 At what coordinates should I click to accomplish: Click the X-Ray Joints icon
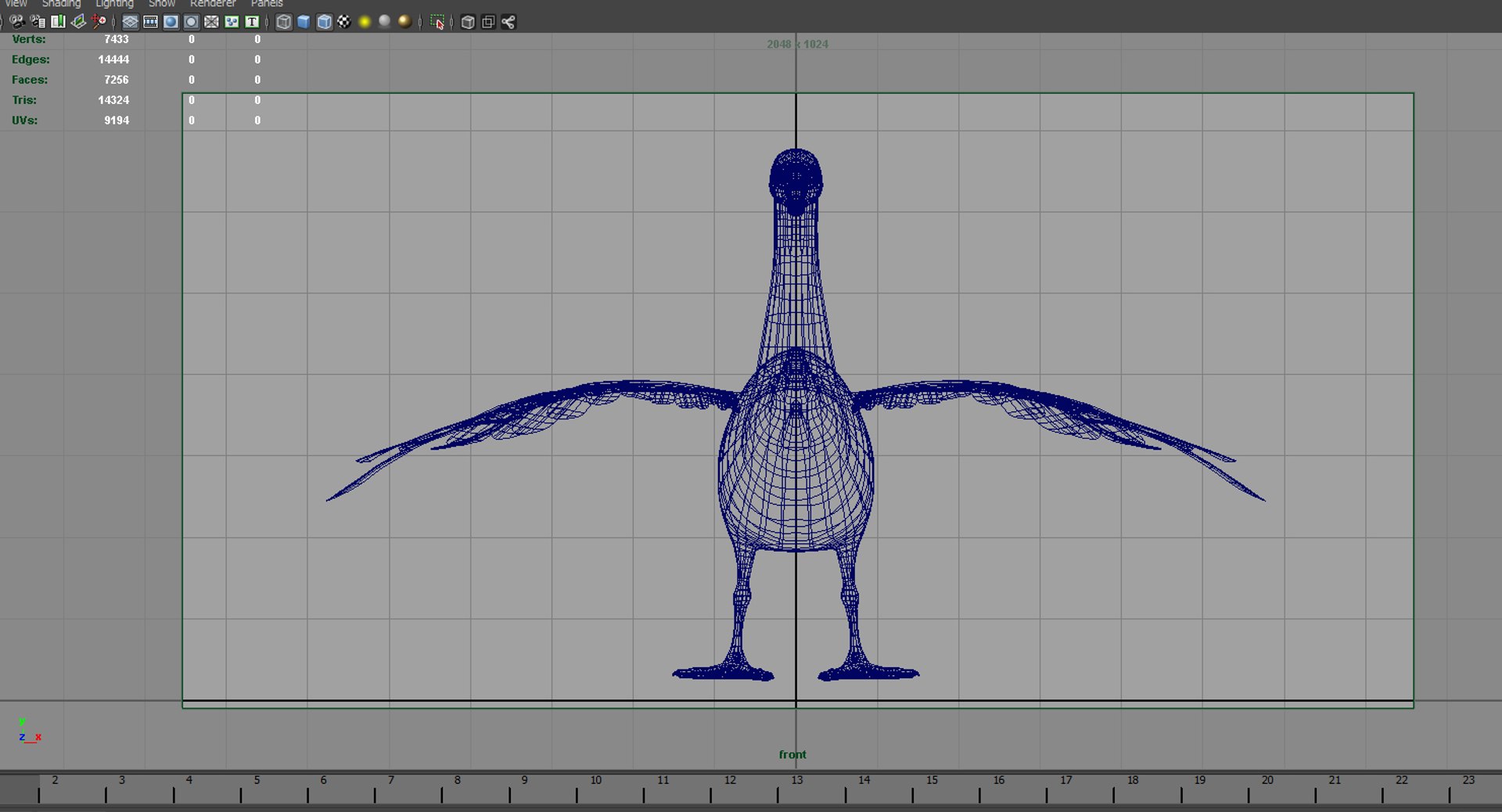click(x=508, y=22)
